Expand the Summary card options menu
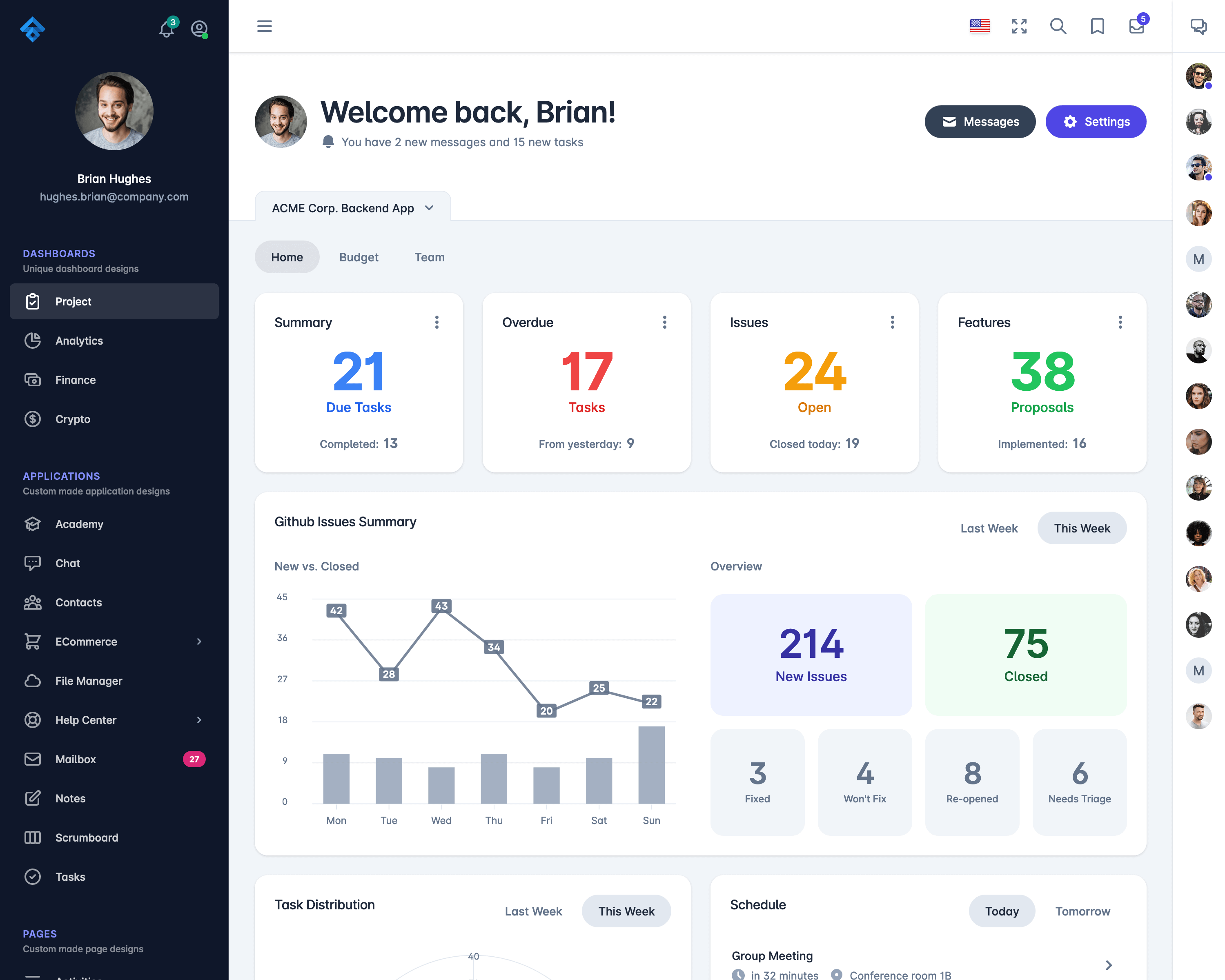 [437, 322]
